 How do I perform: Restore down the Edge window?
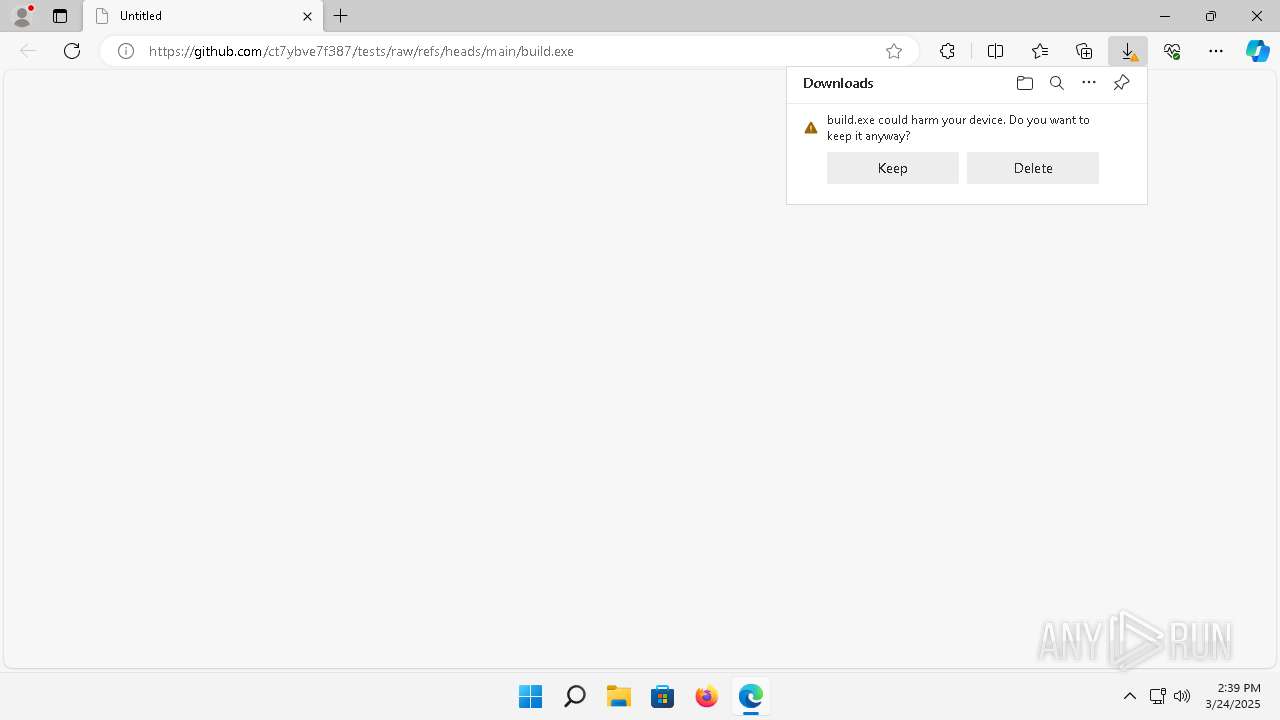[1211, 16]
